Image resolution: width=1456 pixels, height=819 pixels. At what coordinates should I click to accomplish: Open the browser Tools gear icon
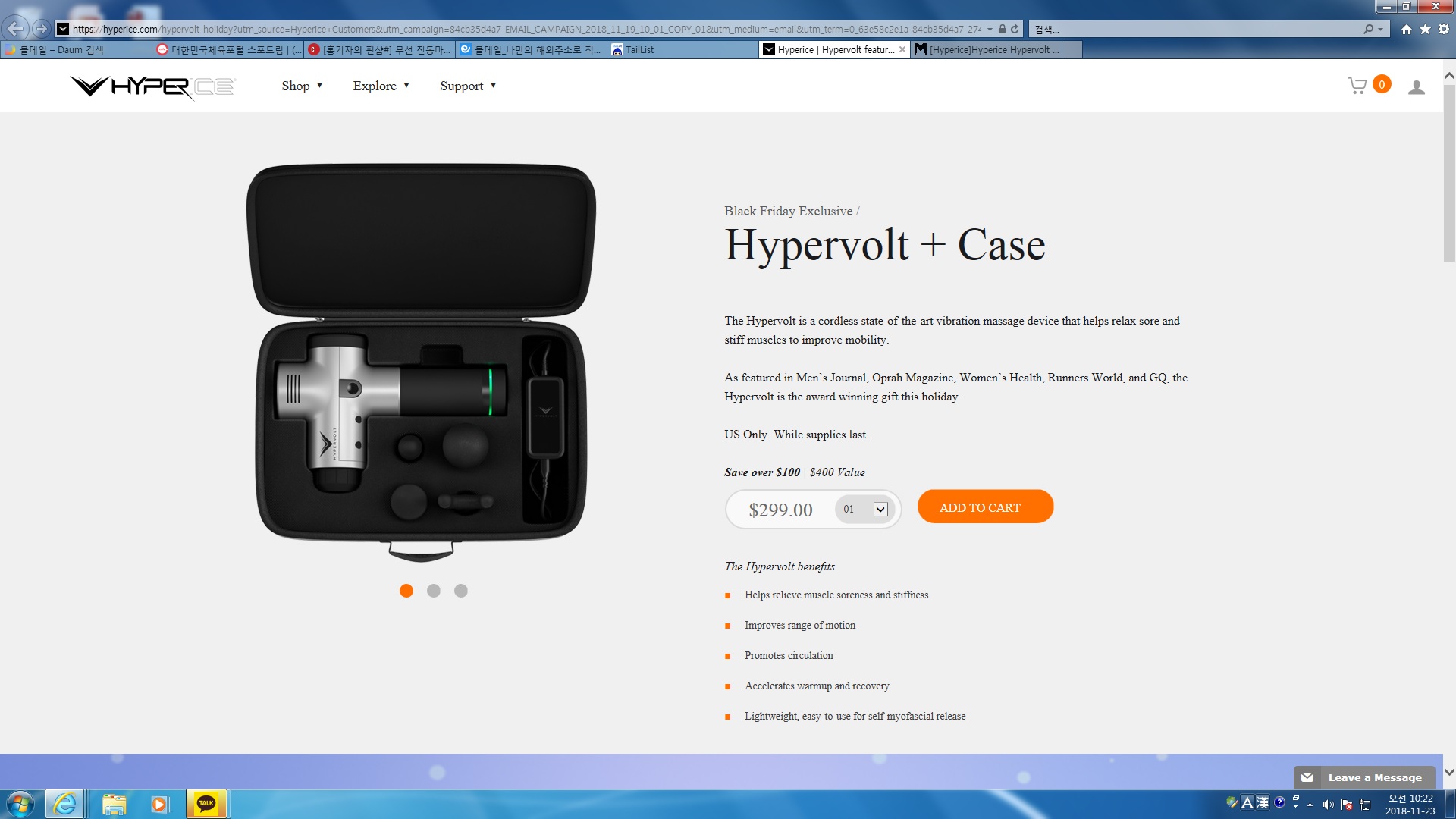(x=1444, y=29)
